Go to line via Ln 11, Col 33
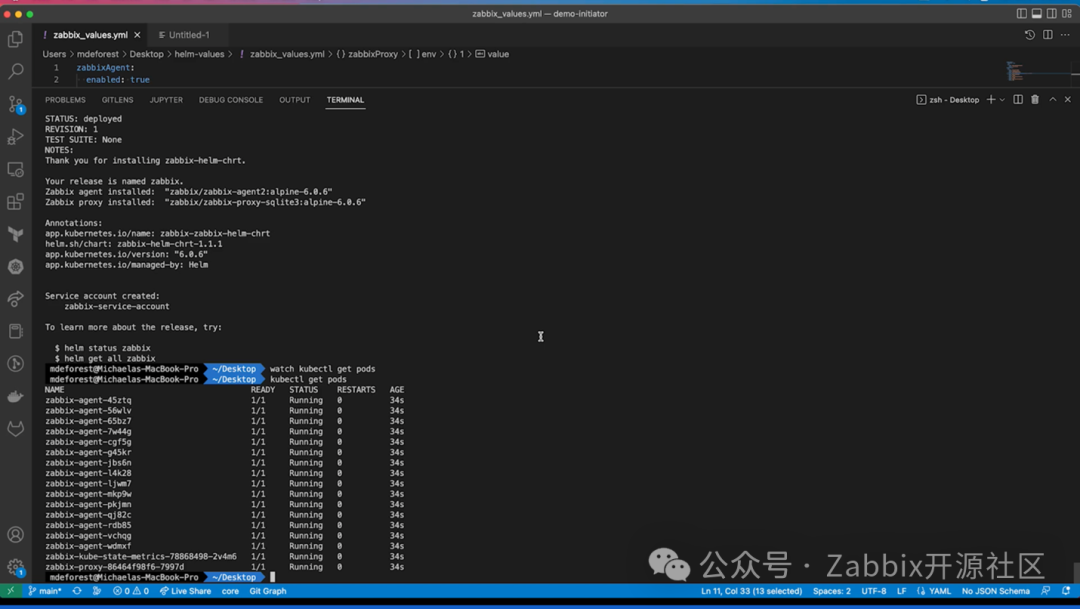Image resolution: width=1080 pixels, height=609 pixels. tap(751, 591)
